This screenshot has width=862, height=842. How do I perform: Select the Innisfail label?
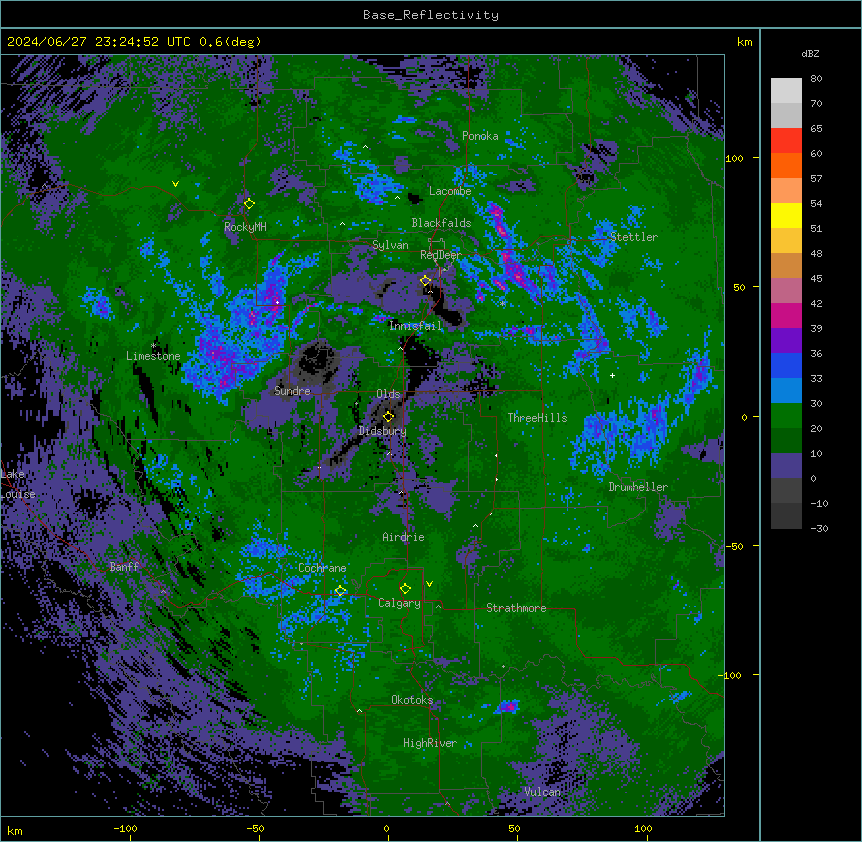pyautogui.click(x=415, y=325)
